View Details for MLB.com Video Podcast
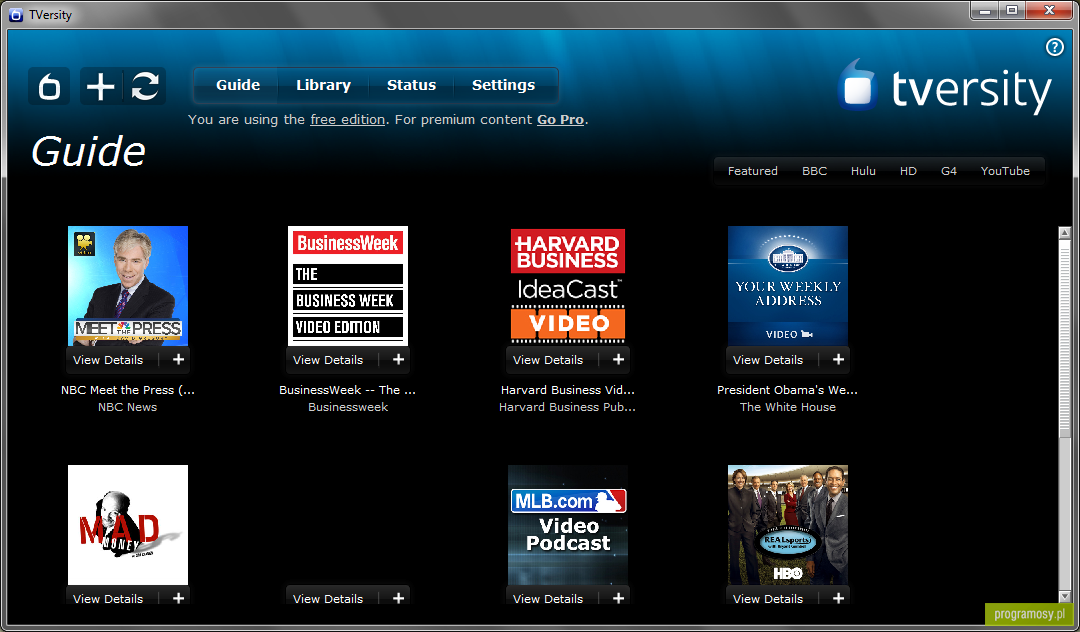 pos(548,598)
